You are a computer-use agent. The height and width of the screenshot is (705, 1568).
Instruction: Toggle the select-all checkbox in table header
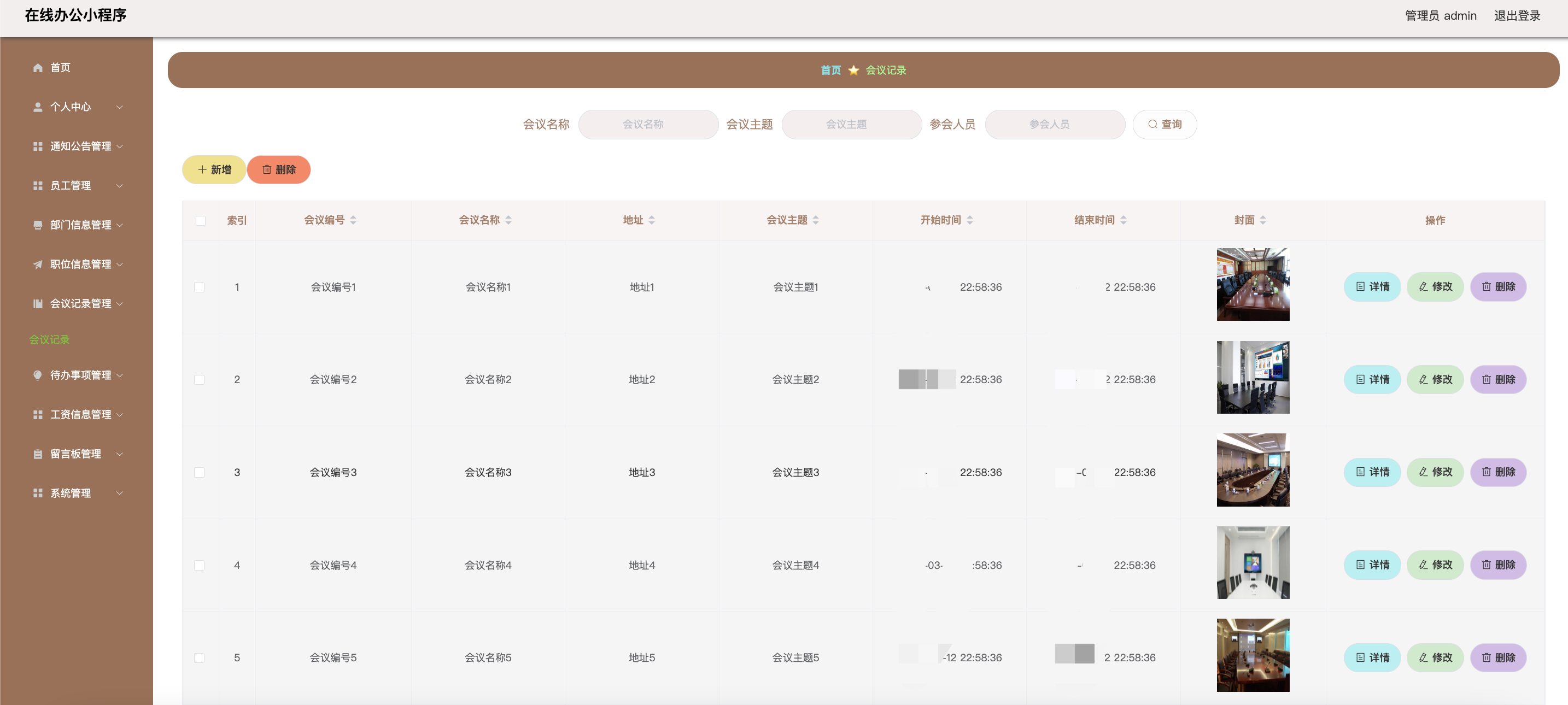(200, 221)
